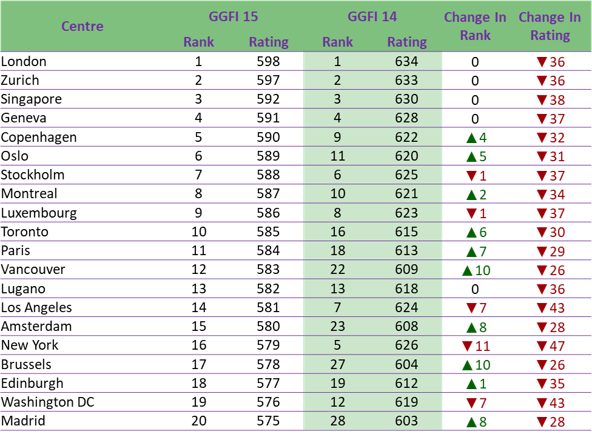The width and height of the screenshot is (592, 440).
Task: Click Madrid's GGFI 15 rating 575
Action: pyautogui.click(x=268, y=421)
